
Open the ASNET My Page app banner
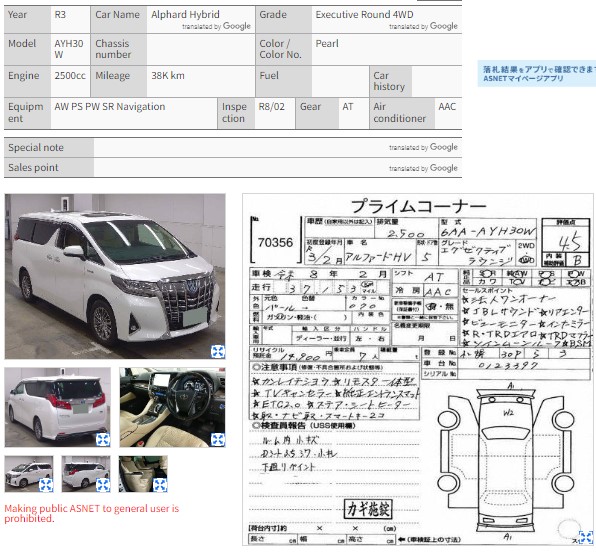[537, 74]
